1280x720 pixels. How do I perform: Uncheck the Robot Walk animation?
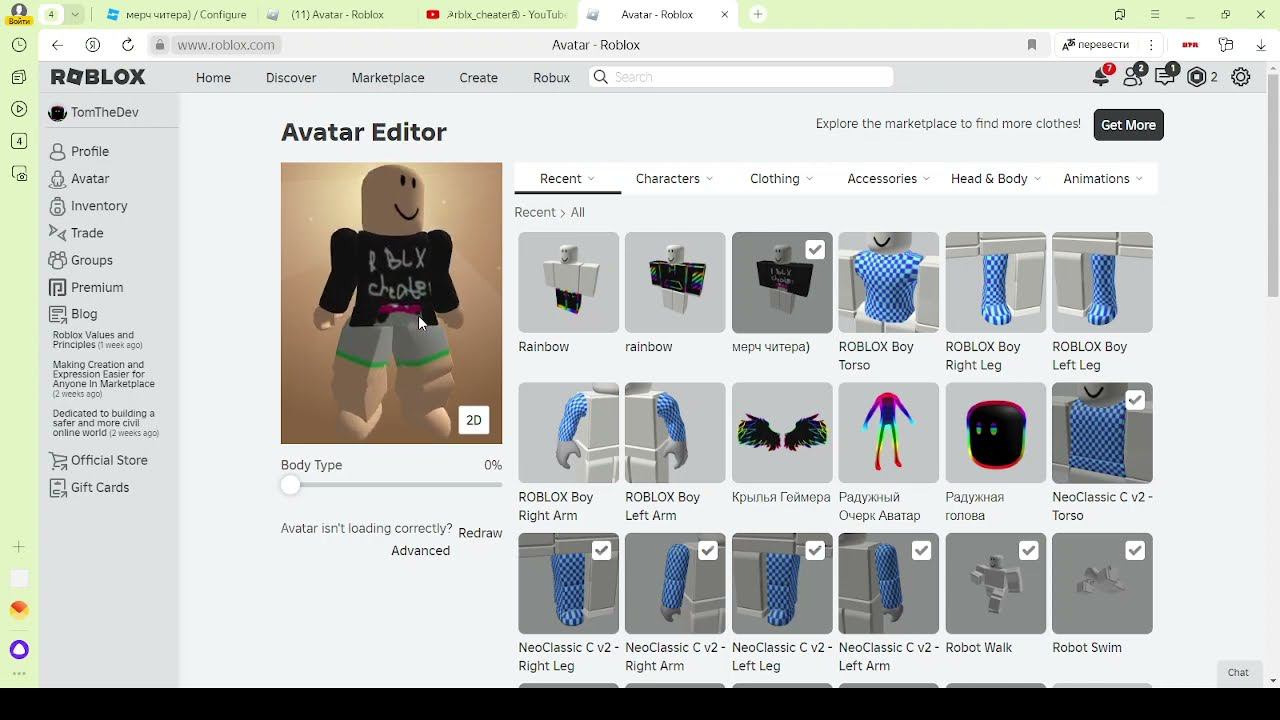[1029, 550]
